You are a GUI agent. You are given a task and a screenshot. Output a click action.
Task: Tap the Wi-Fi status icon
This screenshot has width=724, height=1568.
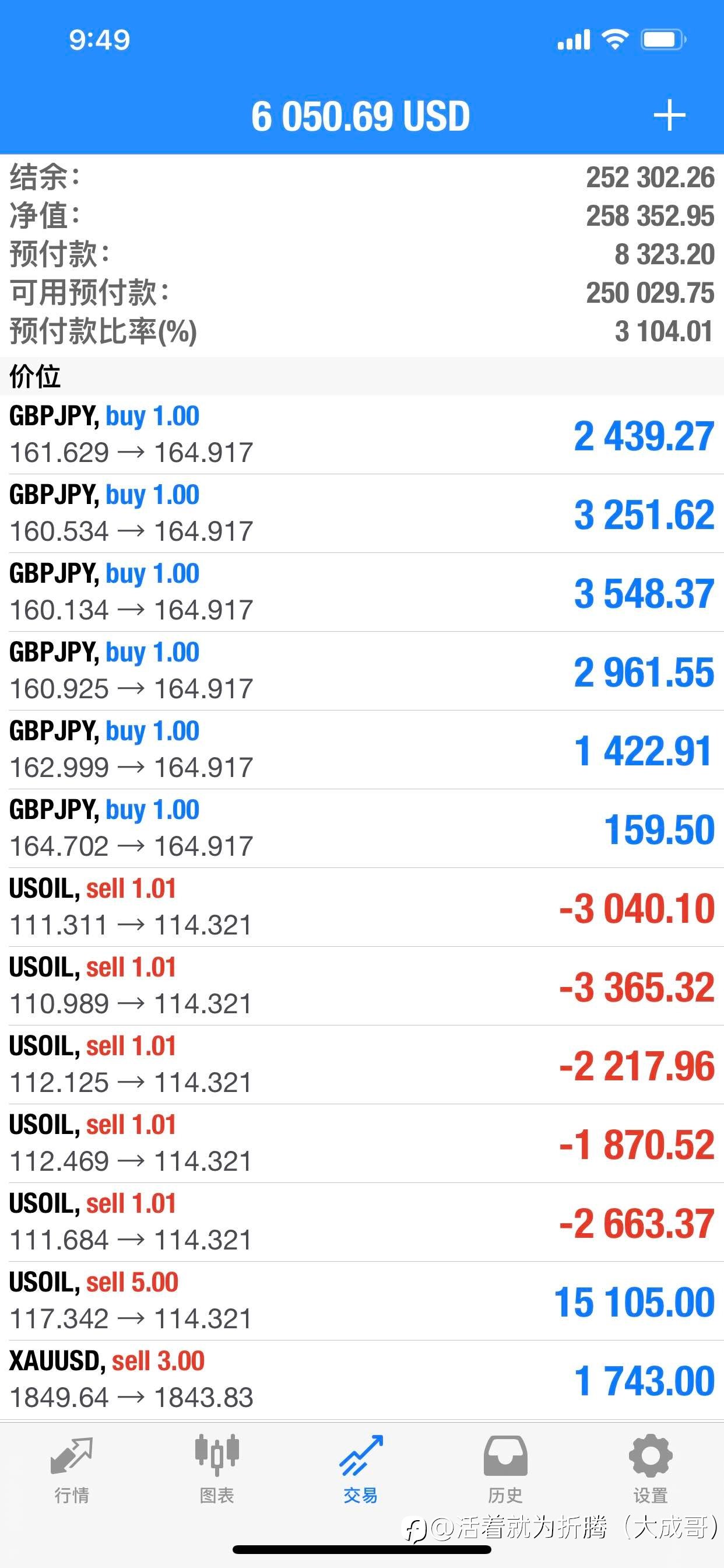coord(615,40)
